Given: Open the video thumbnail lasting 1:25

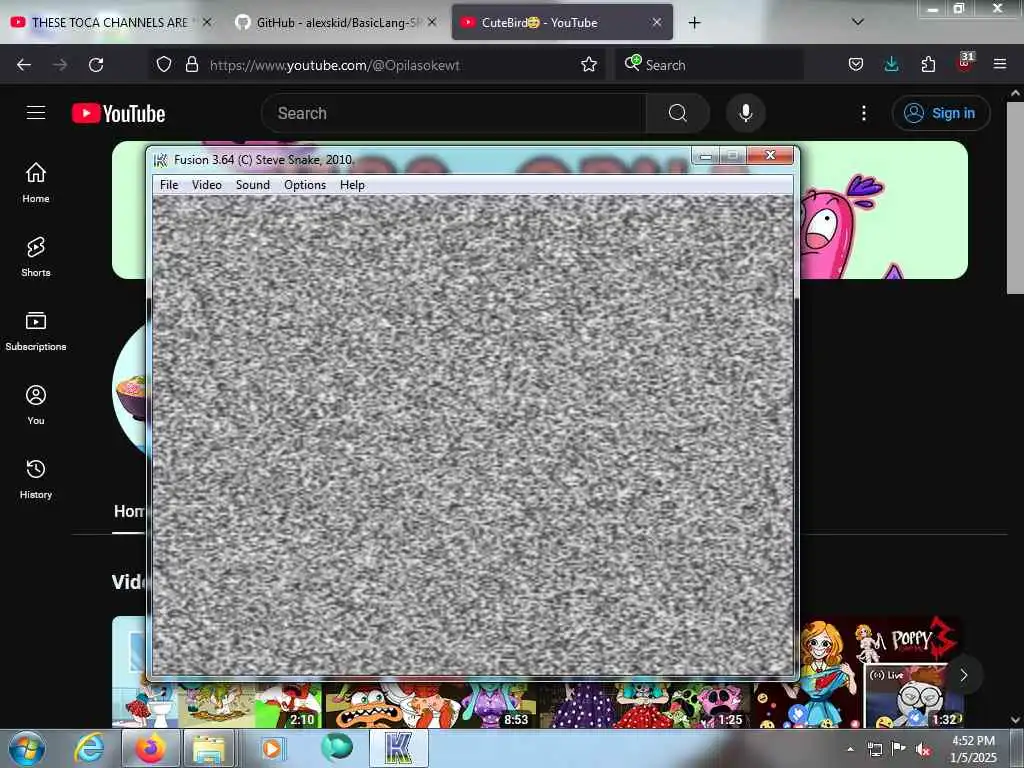Looking at the screenshot, I should pos(645,705).
